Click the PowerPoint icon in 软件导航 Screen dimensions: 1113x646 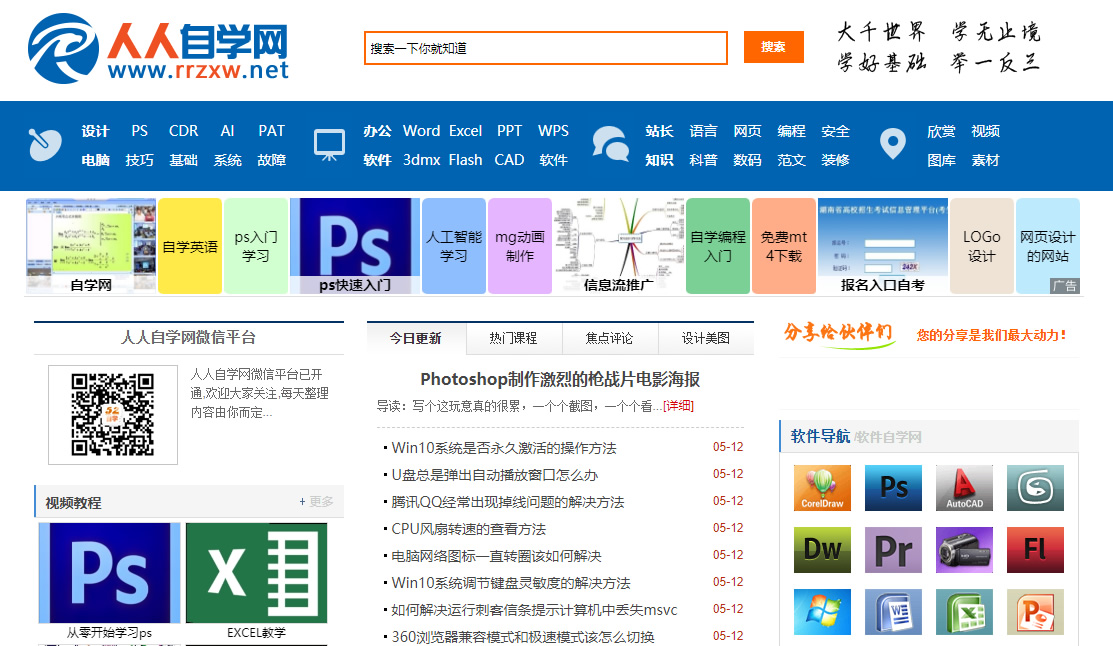click(1035, 611)
